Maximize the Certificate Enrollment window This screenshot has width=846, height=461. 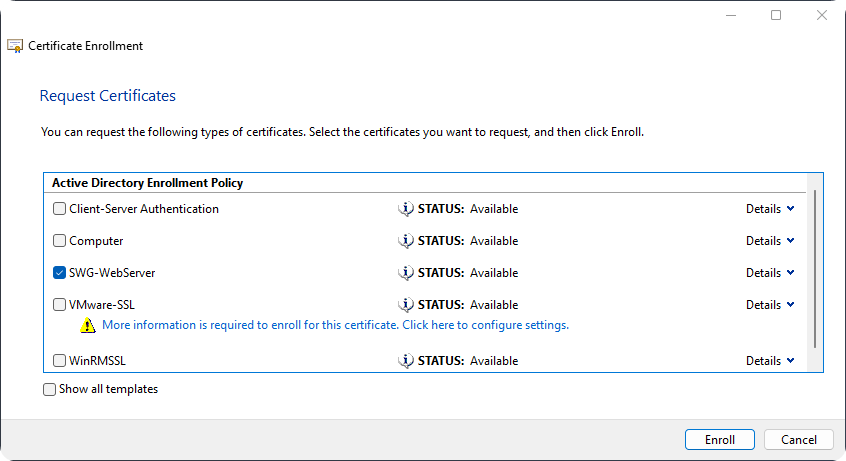coord(776,15)
